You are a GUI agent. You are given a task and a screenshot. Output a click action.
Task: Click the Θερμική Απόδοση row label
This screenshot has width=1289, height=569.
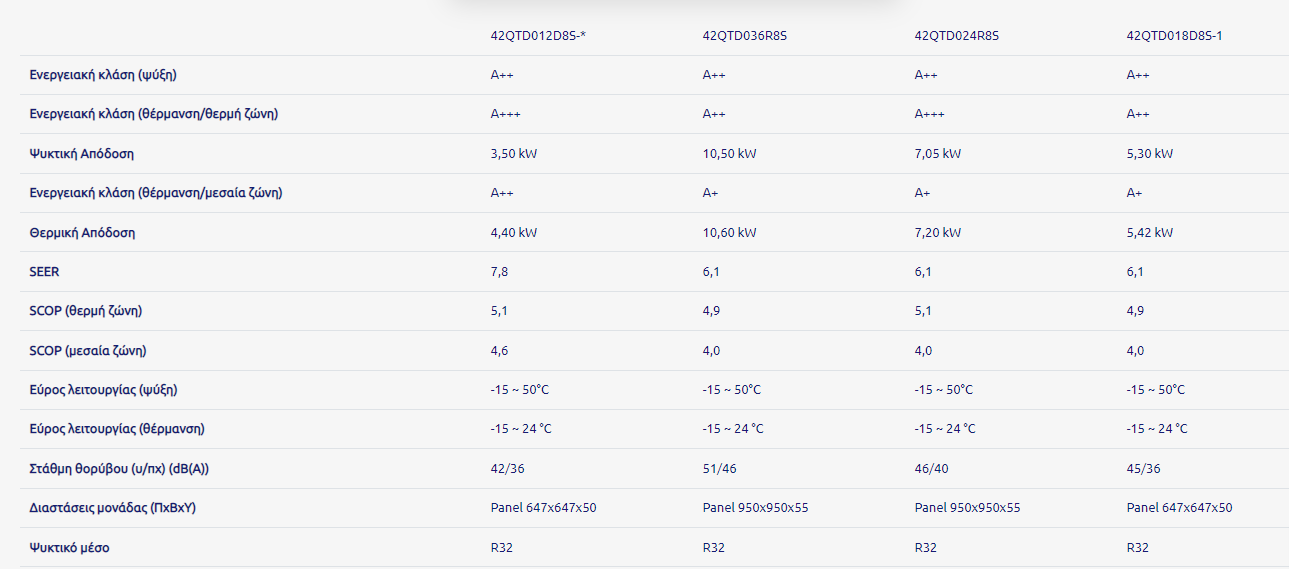pos(82,233)
